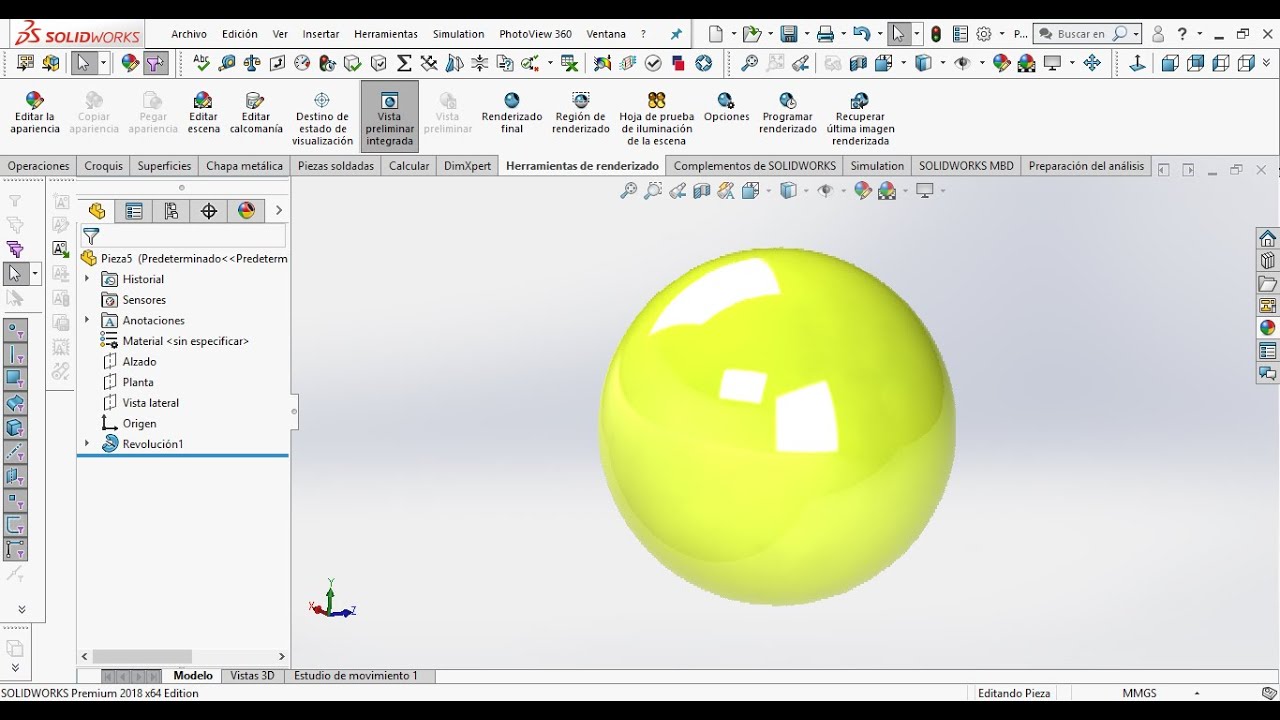
Task: Click the print icon
Action: tap(825, 34)
